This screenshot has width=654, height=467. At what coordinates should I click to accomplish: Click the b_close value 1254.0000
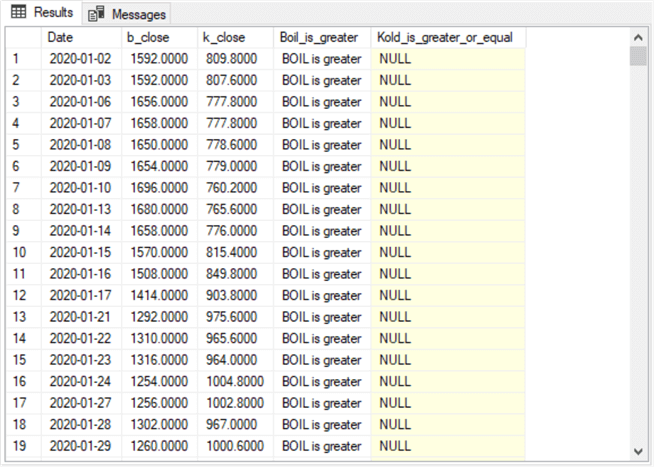pyautogui.click(x=159, y=382)
